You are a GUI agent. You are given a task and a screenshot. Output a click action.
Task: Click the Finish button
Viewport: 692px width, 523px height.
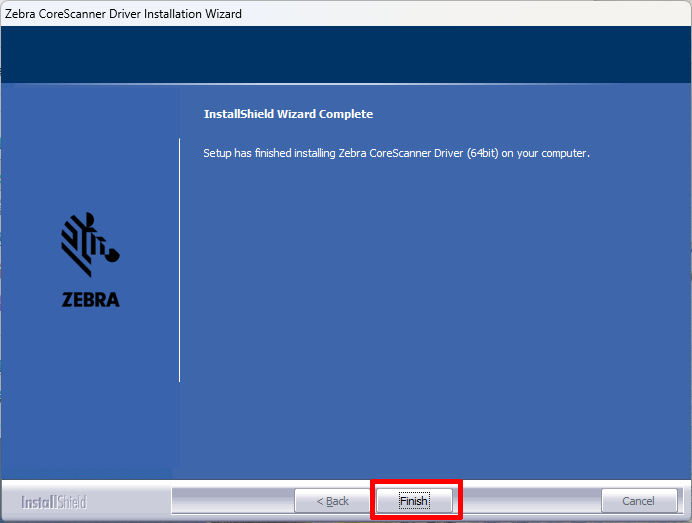coord(414,501)
